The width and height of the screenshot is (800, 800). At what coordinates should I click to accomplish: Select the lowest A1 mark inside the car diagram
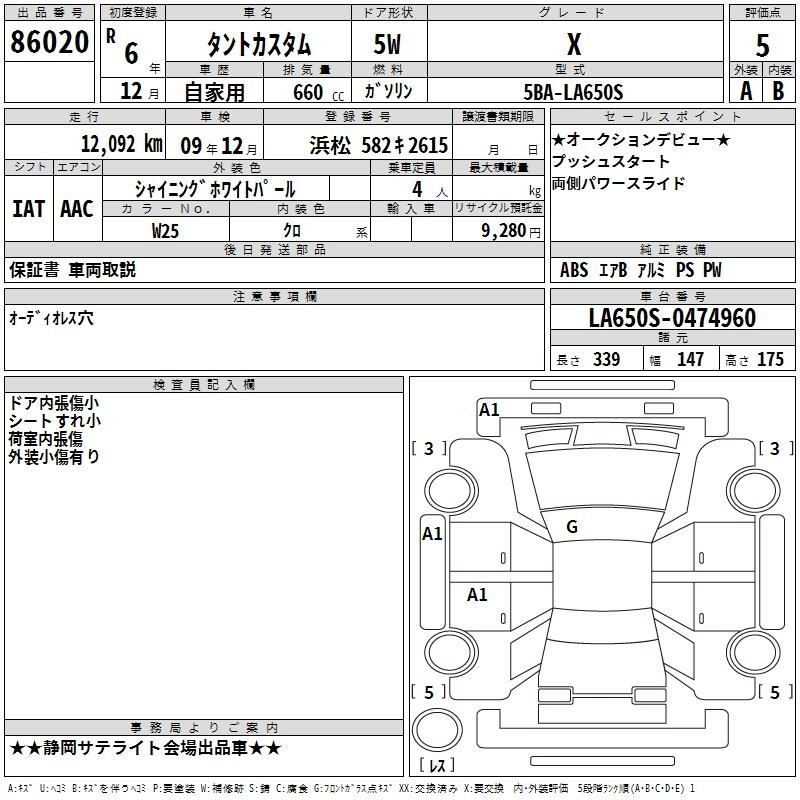point(478,595)
